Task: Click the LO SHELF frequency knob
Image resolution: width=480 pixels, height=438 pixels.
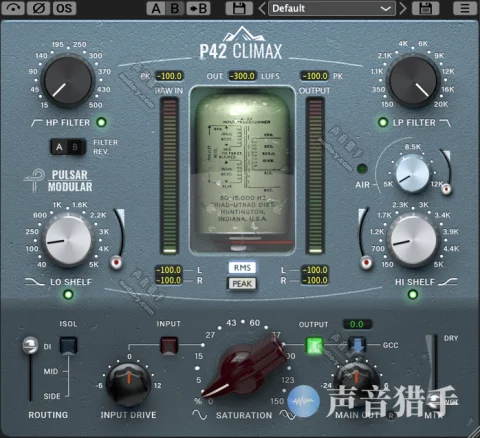Action: [68, 240]
